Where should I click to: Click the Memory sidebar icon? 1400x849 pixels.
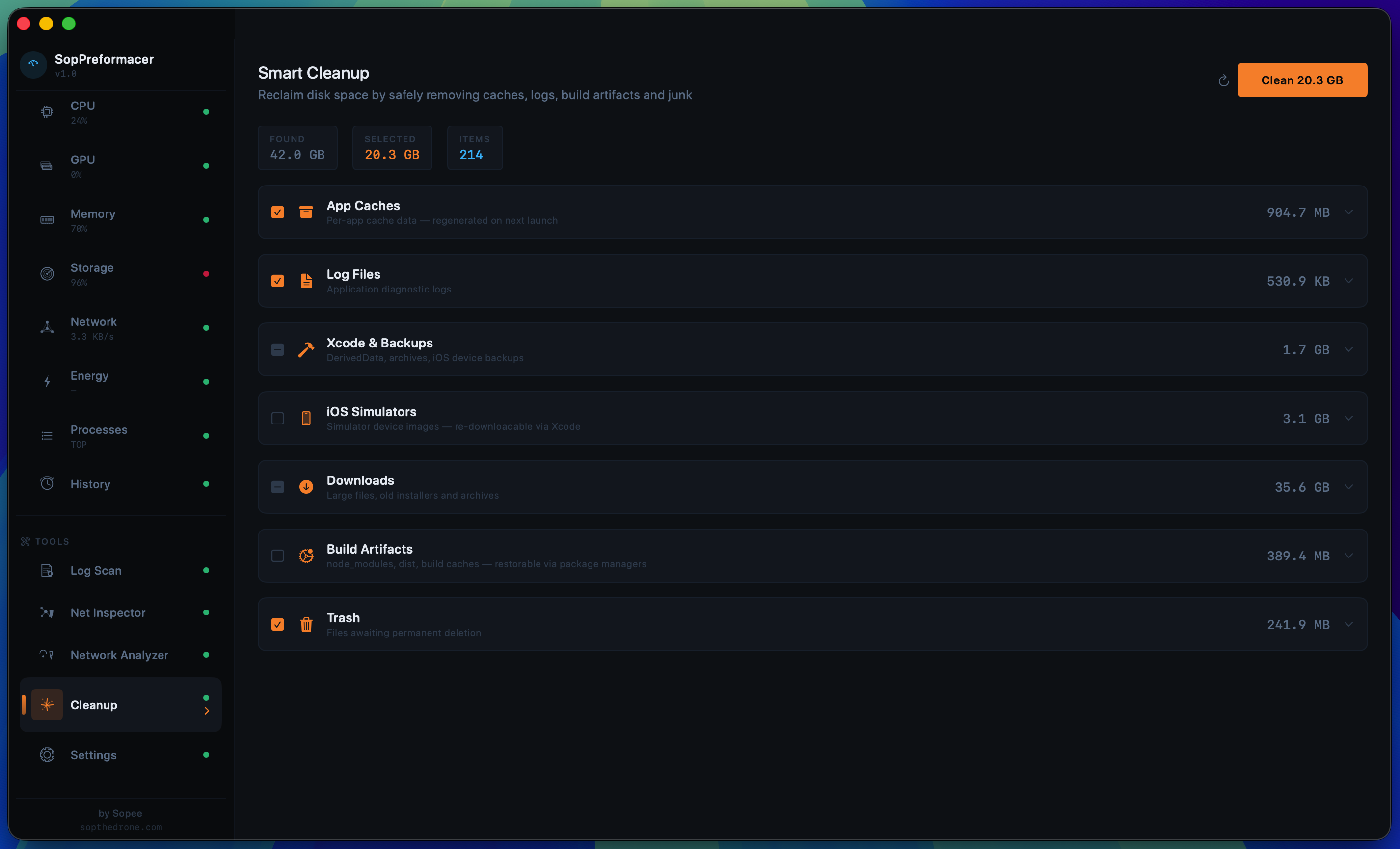(x=47, y=220)
